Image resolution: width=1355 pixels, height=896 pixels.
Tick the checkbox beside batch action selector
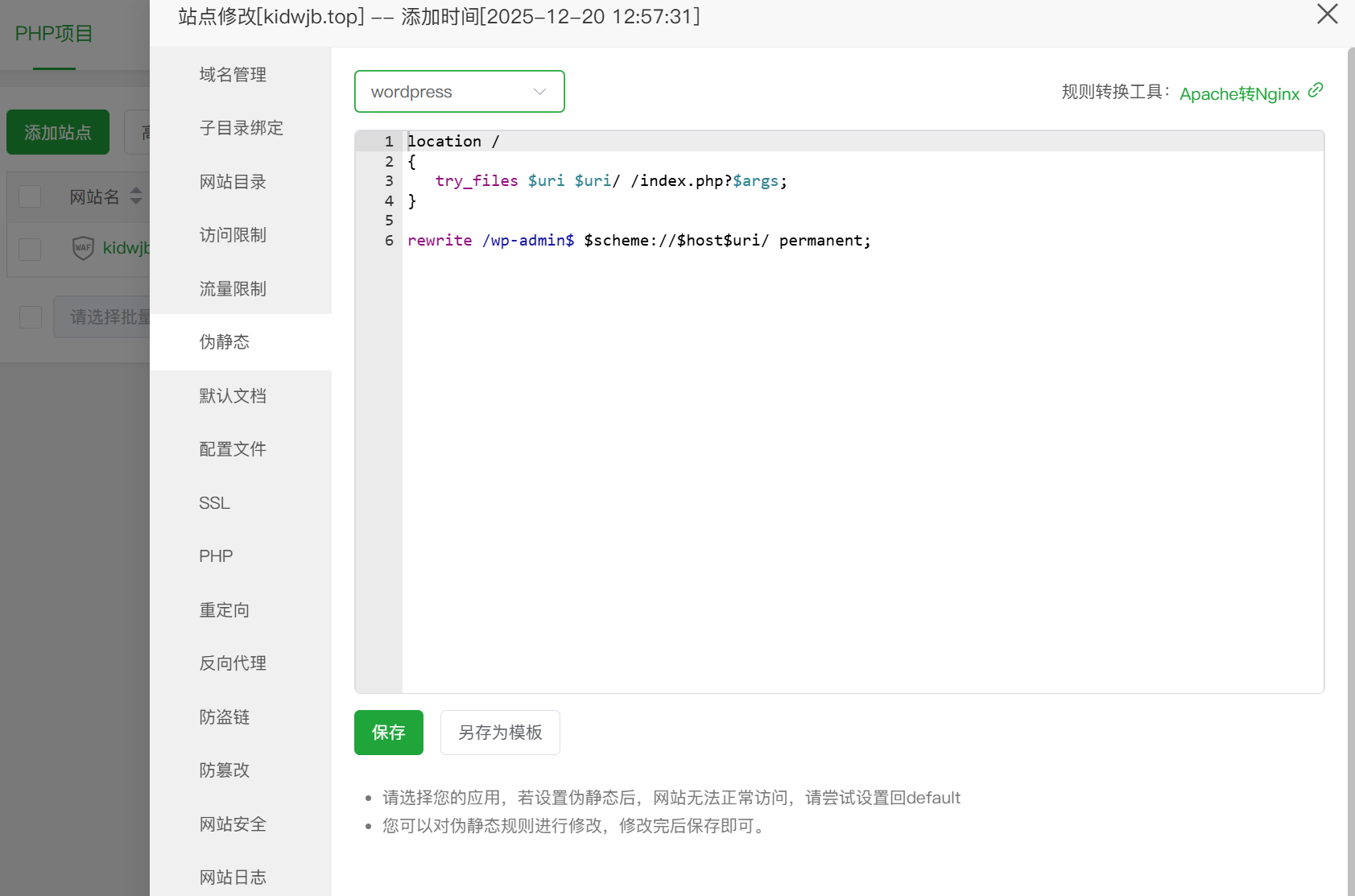pos(31,317)
